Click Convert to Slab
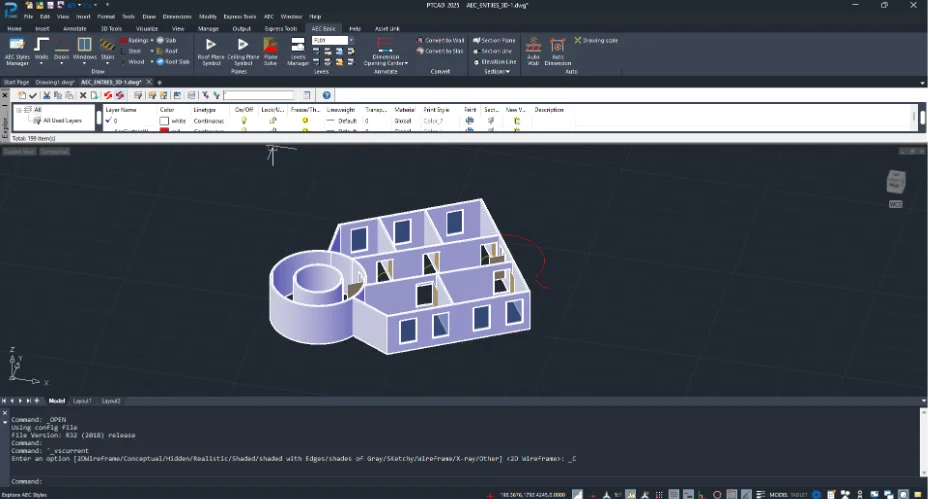Screen dimensions: 928x499 pyautogui.click(x=440, y=51)
